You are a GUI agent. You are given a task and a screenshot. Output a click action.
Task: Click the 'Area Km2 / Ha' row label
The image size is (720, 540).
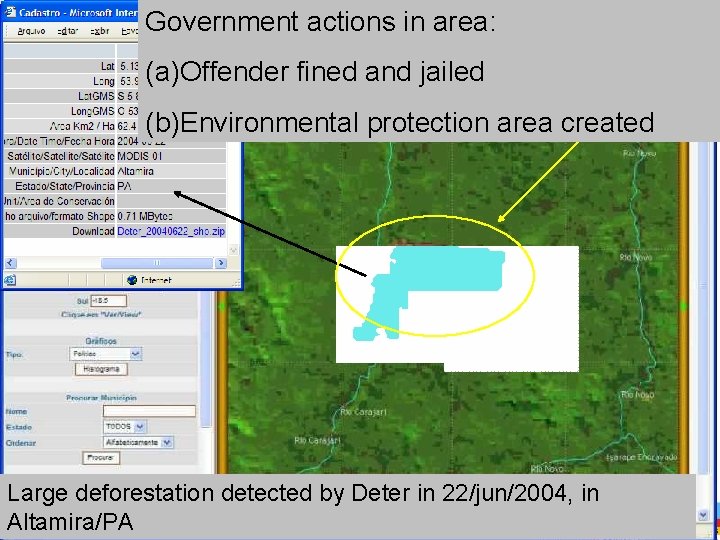pyautogui.click(x=82, y=126)
